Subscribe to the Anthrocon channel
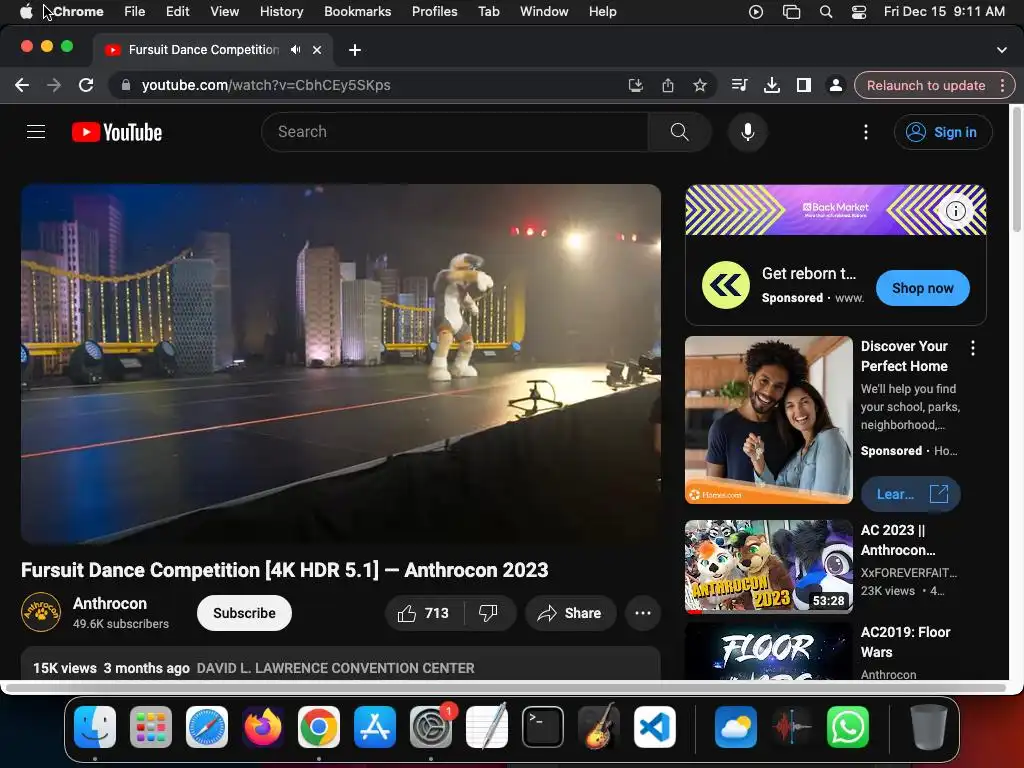1024x768 pixels. (x=244, y=613)
